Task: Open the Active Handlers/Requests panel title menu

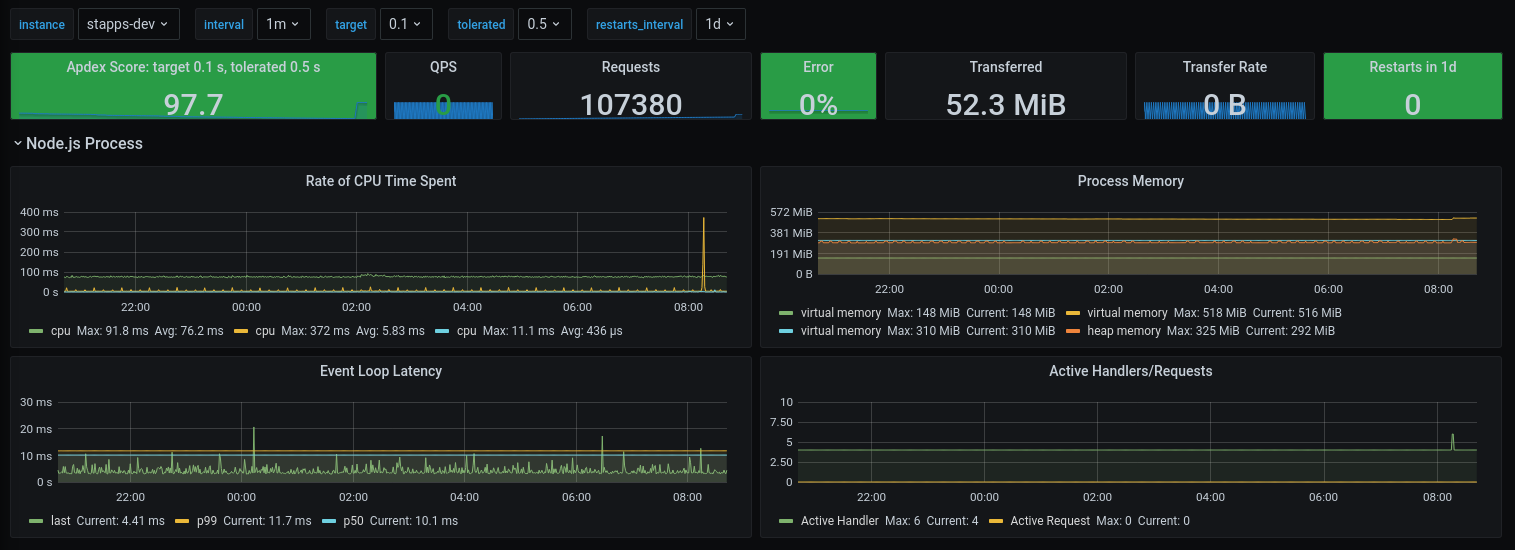Action: (1130, 371)
